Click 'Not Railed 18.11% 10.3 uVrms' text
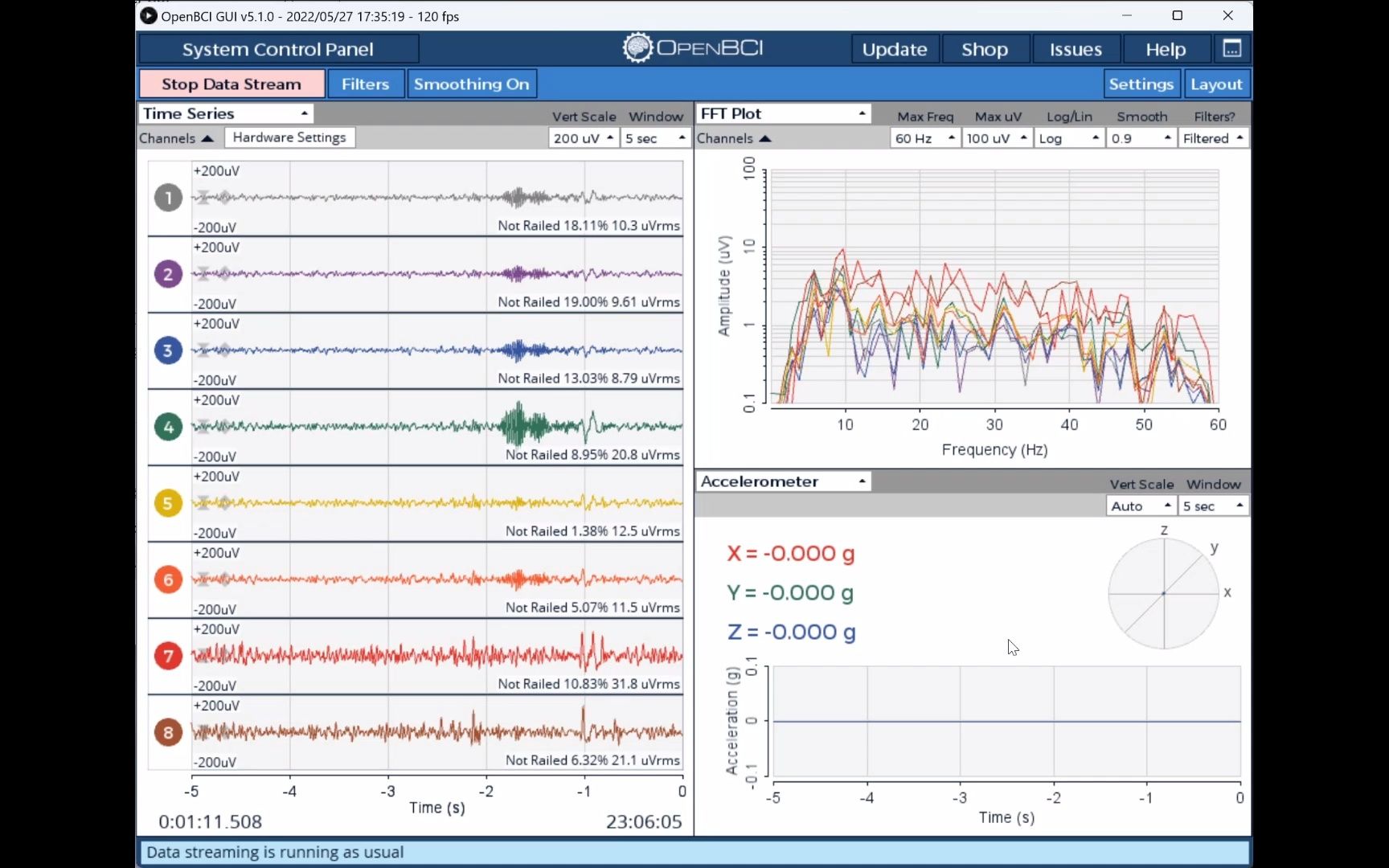Image resolution: width=1389 pixels, height=868 pixels. pos(588,226)
